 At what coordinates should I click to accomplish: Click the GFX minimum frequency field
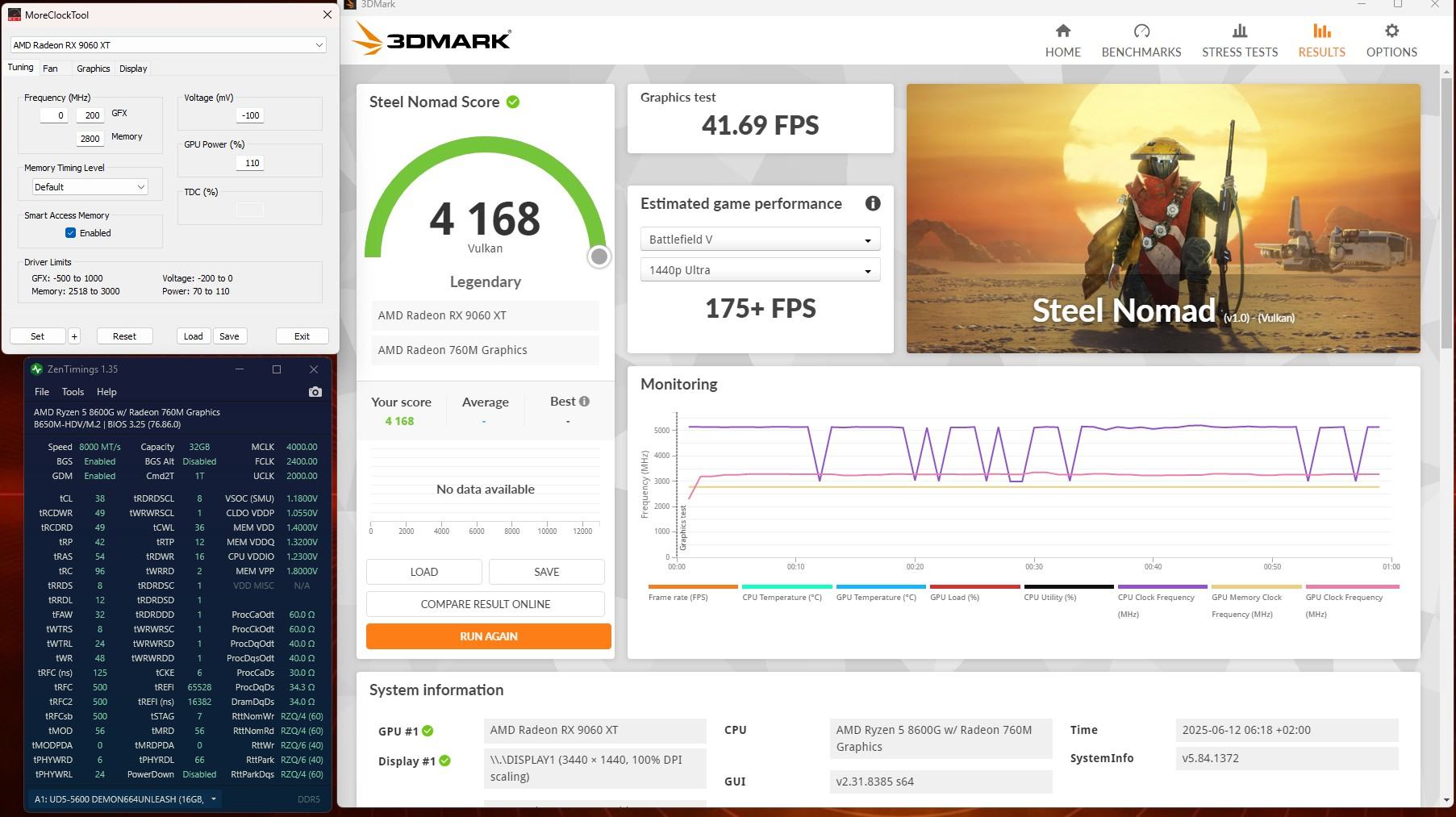54,115
